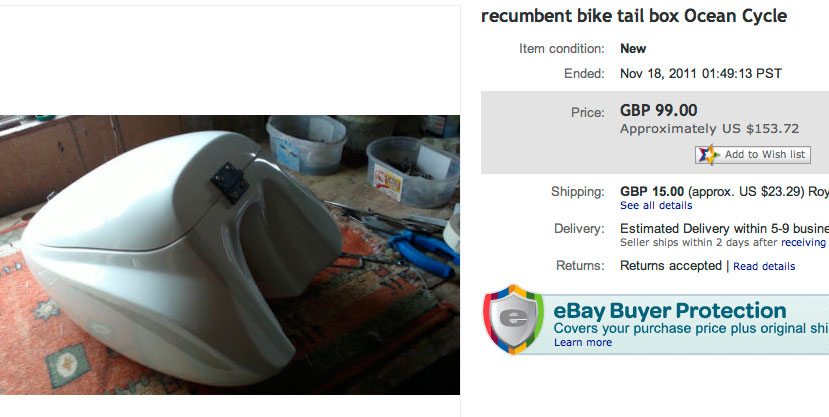Open Learn more about Buyer Protection
Screen dimensions: 829x417
[583, 342]
